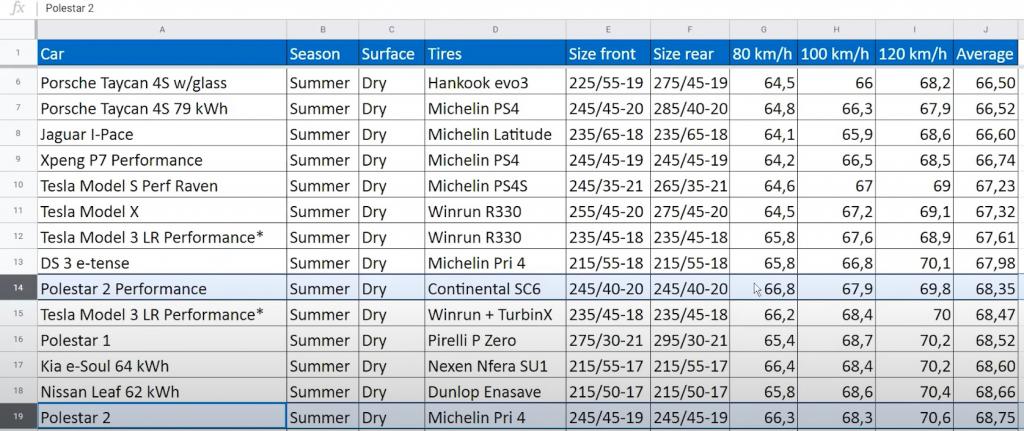Select cell Porsche Taycan 4S w/glass
This screenshot has width=1024, height=431.
[x=162, y=82]
